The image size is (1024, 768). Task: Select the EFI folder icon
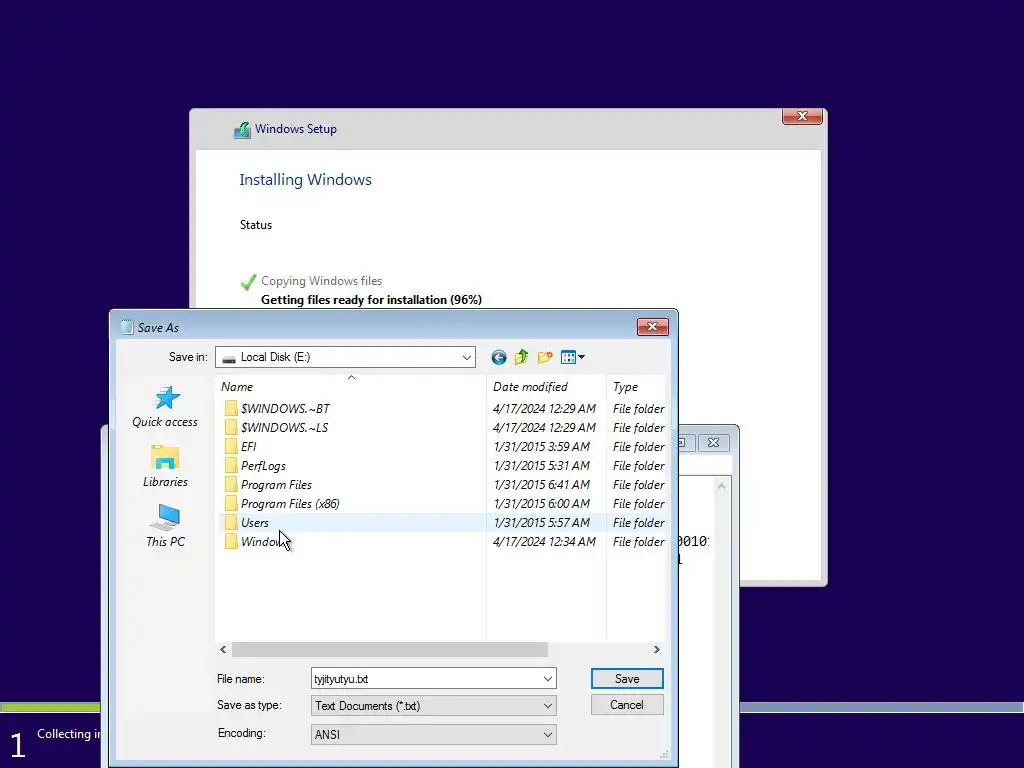click(x=231, y=447)
